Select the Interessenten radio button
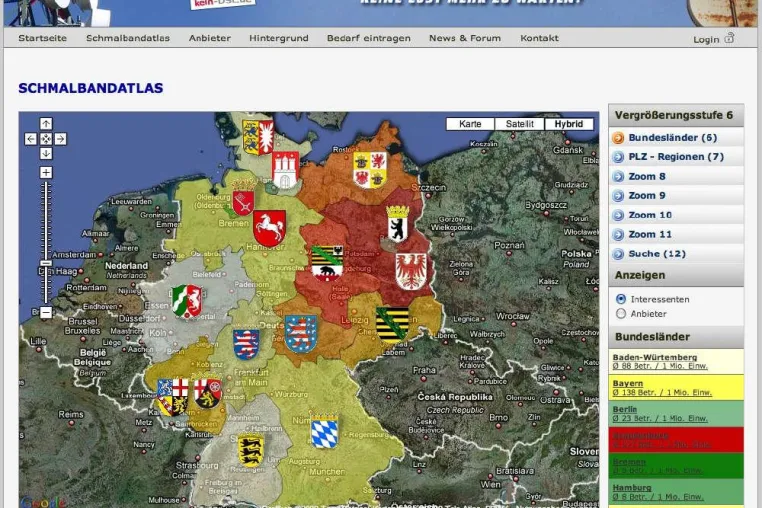Viewport: 762px width, 508px height. coord(621,299)
